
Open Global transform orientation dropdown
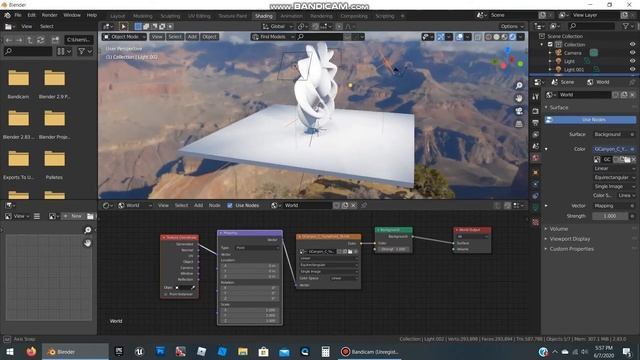click(x=277, y=26)
